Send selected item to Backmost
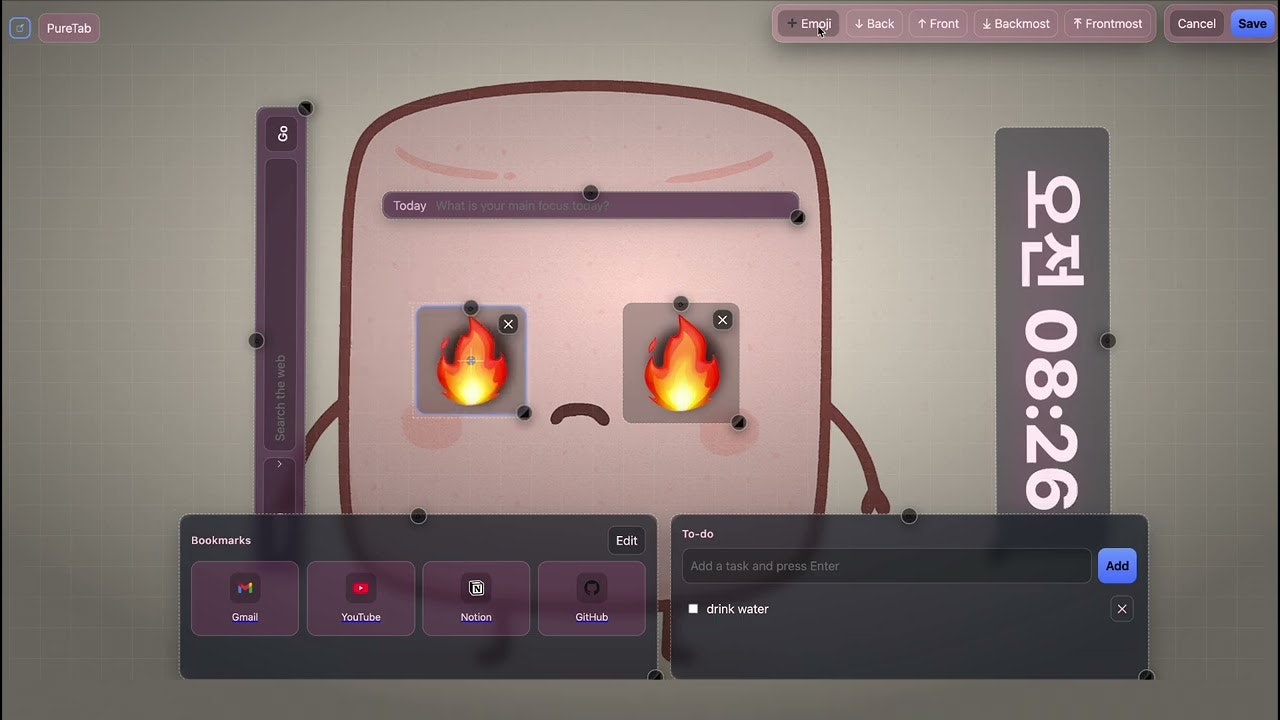The image size is (1280, 720). (x=1016, y=24)
